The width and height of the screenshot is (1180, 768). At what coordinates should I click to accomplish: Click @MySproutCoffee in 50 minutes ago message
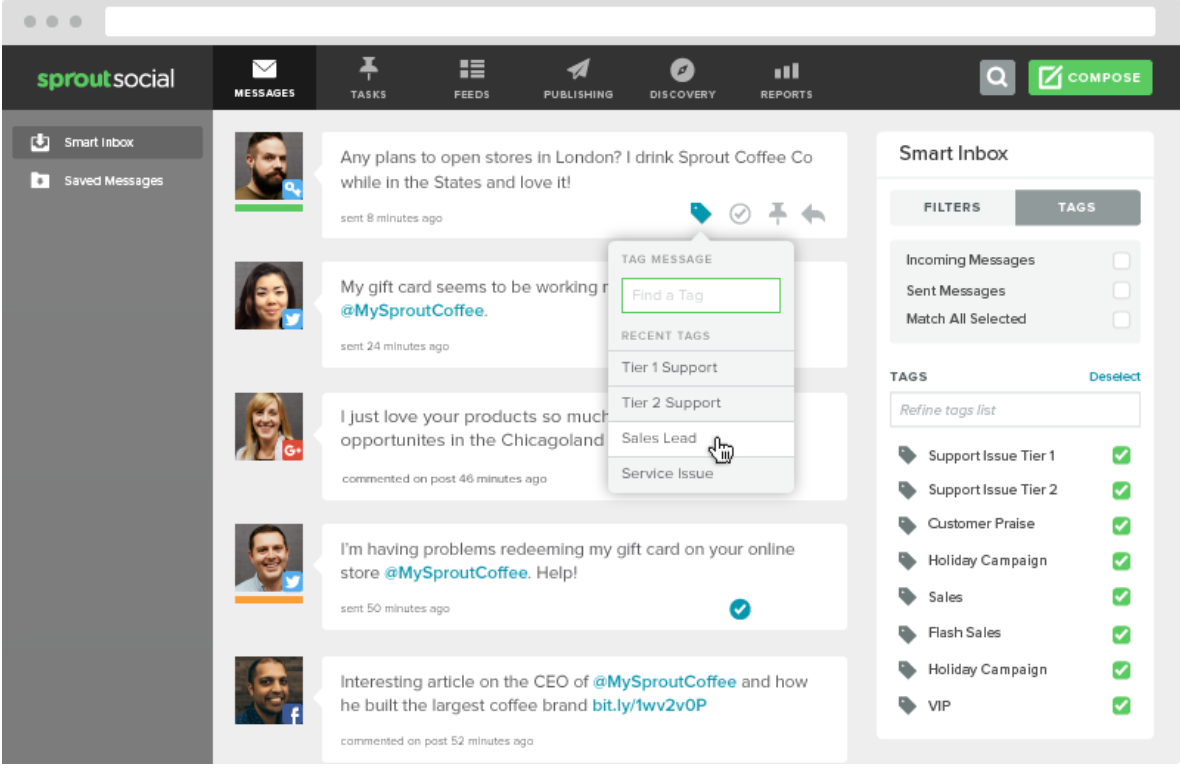tap(456, 573)
